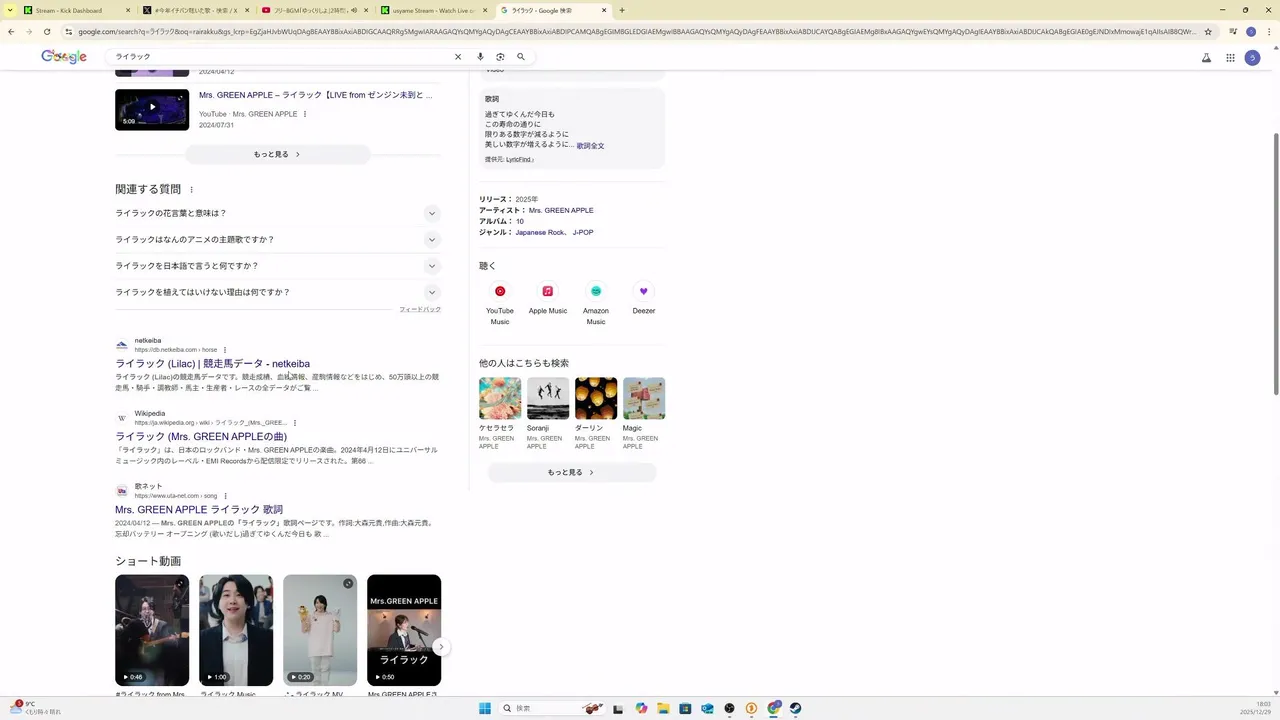This screenshot has height=720, width=1280.
Task: Open File Explorer from taskbar
Action: coord(663,708)
